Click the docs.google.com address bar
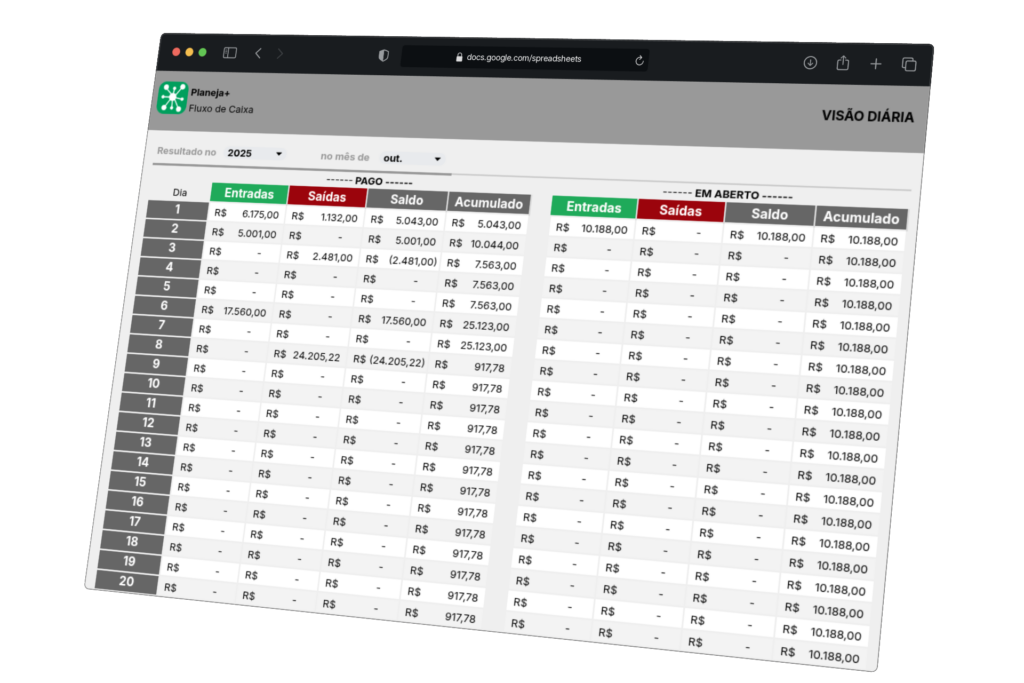This screenshot has height=683, width=1024. coord(524,58)
